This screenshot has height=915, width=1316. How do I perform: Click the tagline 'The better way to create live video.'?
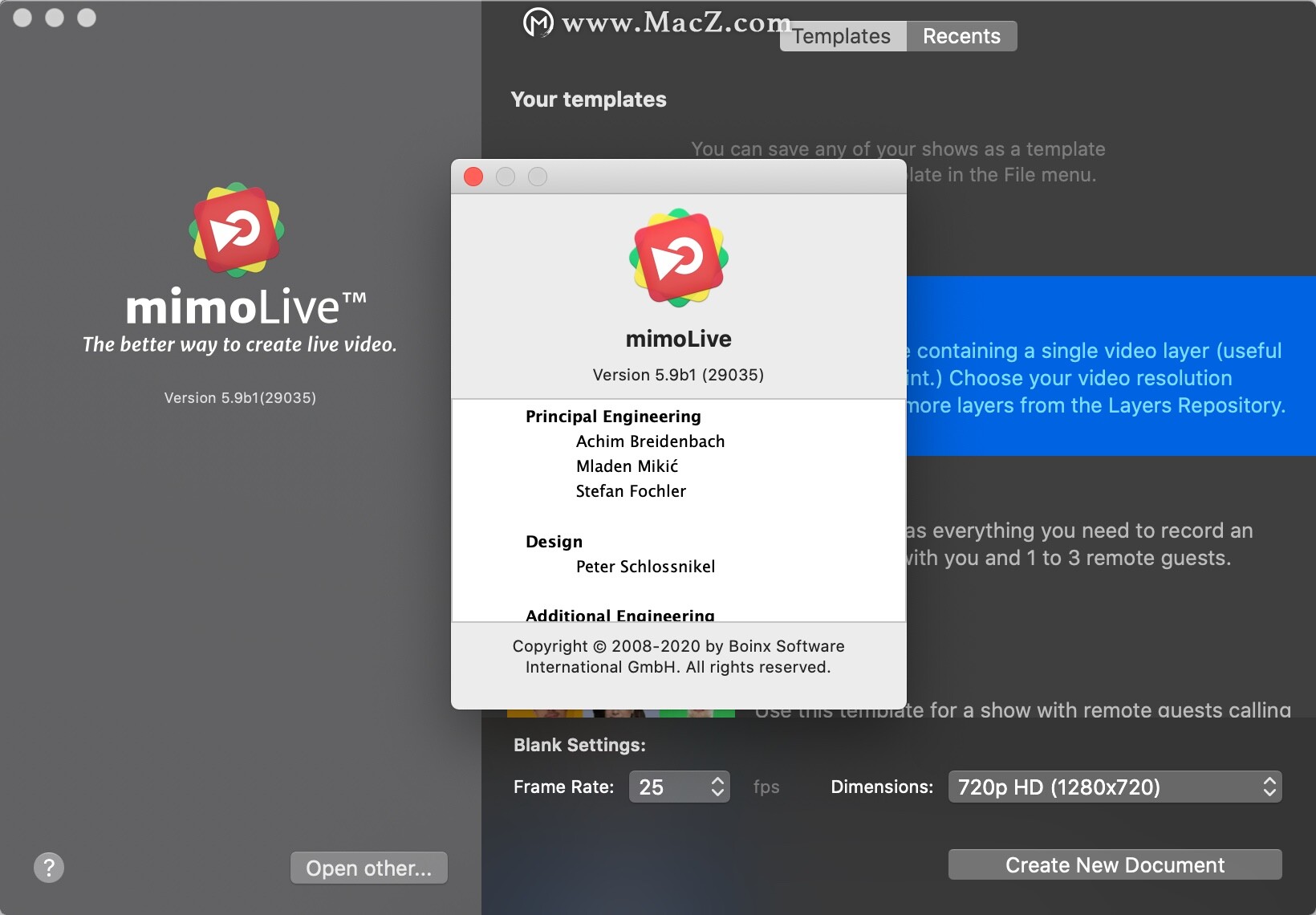(x=240, y=344)
